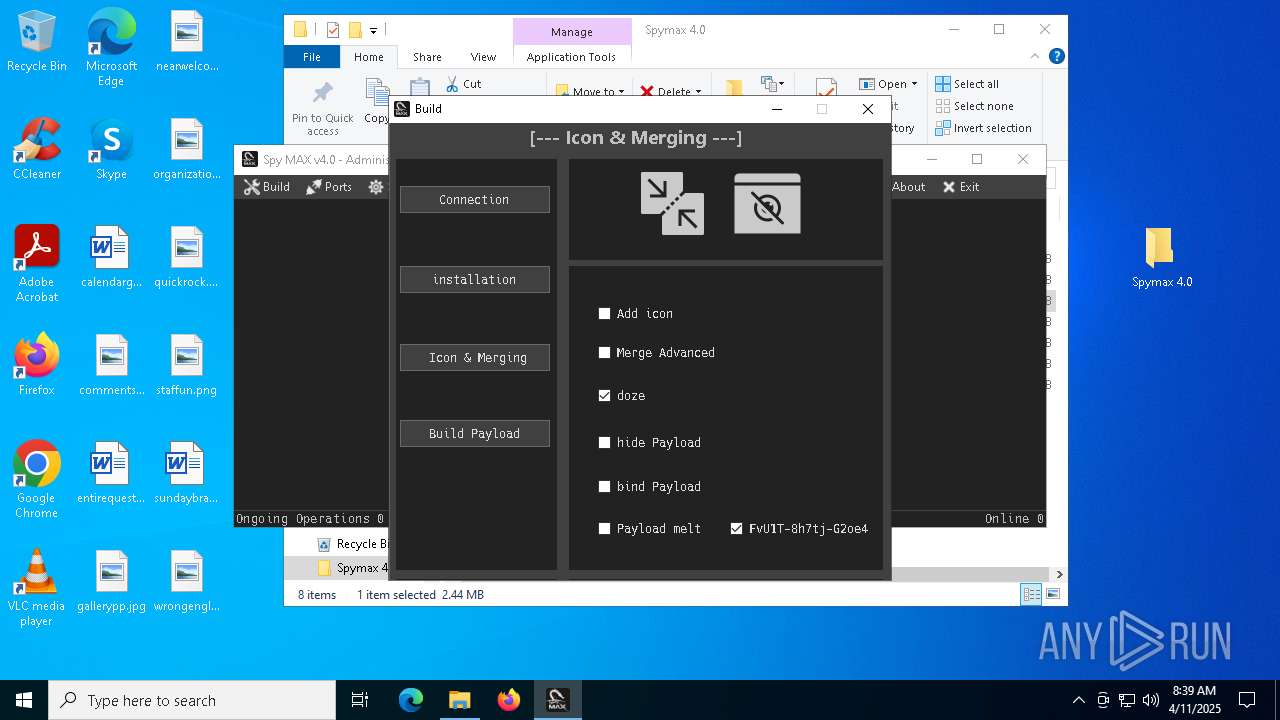Switch to the View ribbon tab

[483, 57]
